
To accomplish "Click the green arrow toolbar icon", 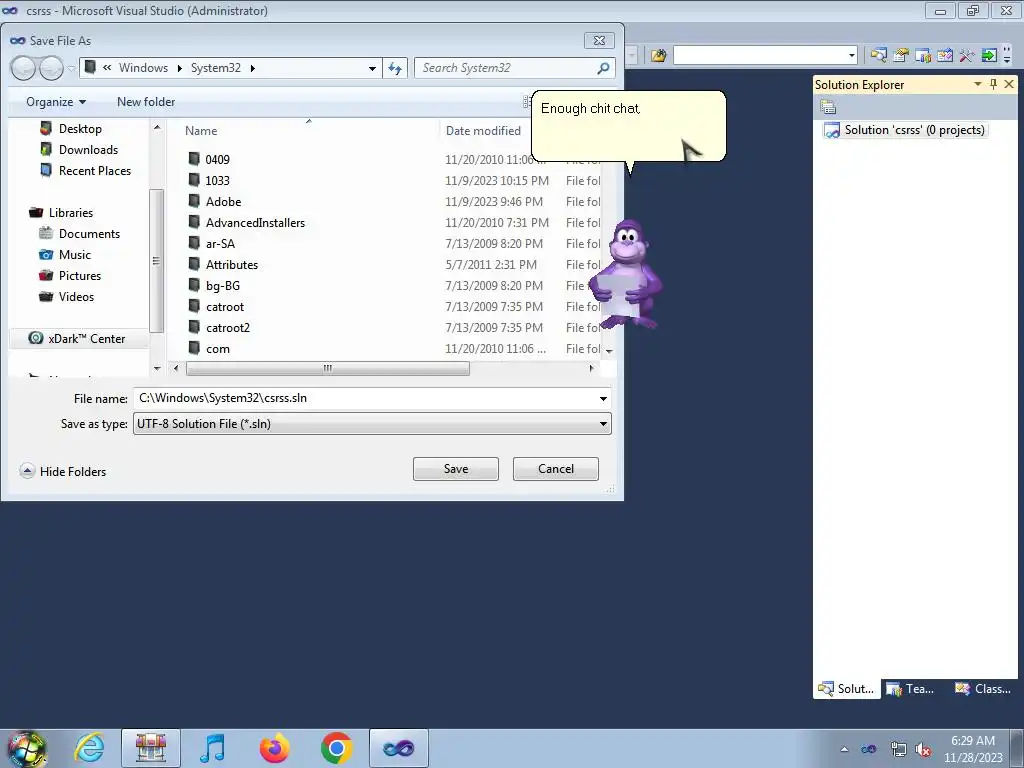I will 989,56.
